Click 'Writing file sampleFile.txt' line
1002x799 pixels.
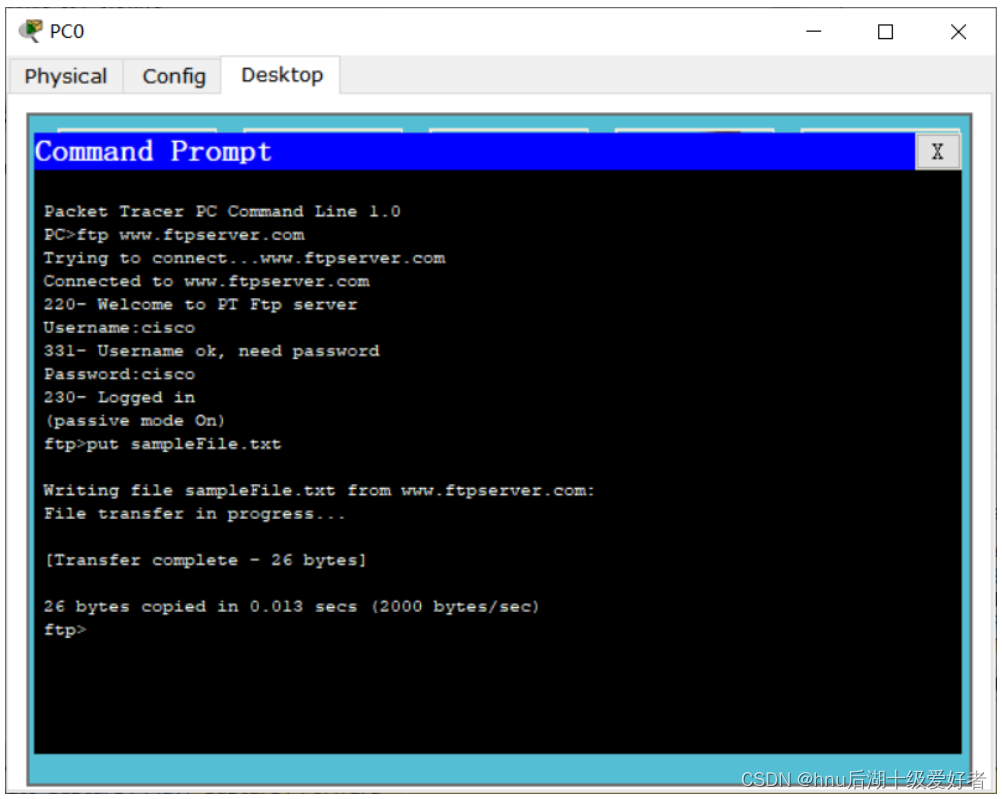click(319, 491)
